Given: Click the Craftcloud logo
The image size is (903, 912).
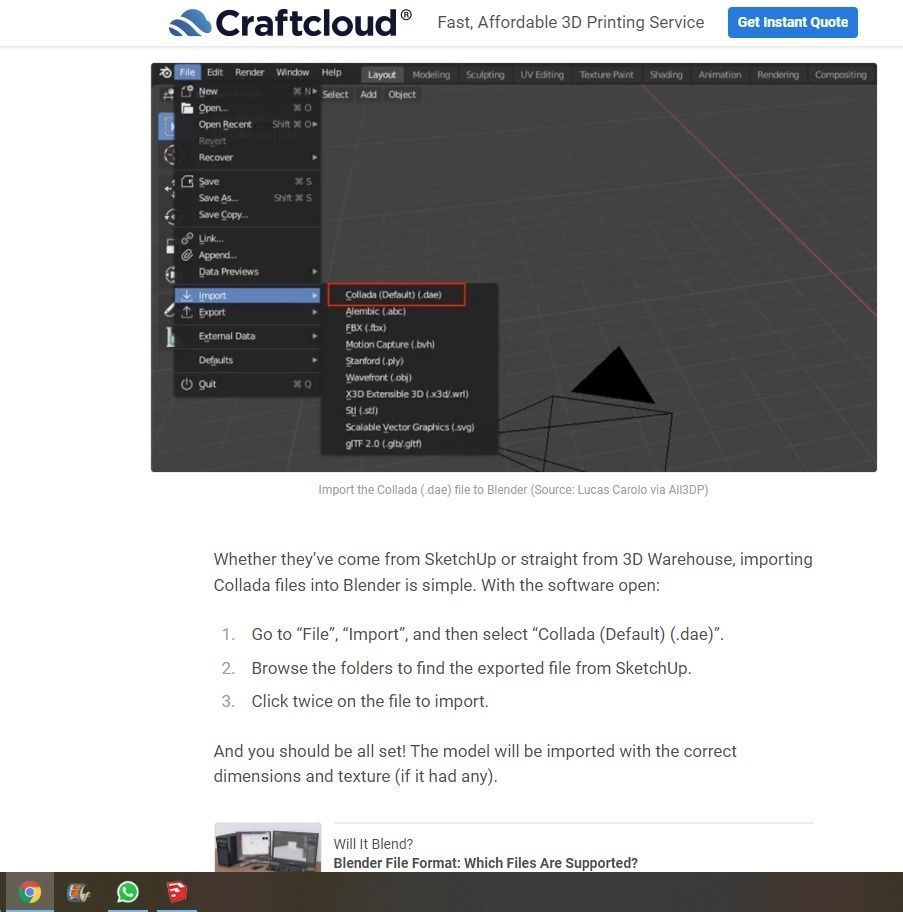Looking at the screenshot, I should [290, 23].
